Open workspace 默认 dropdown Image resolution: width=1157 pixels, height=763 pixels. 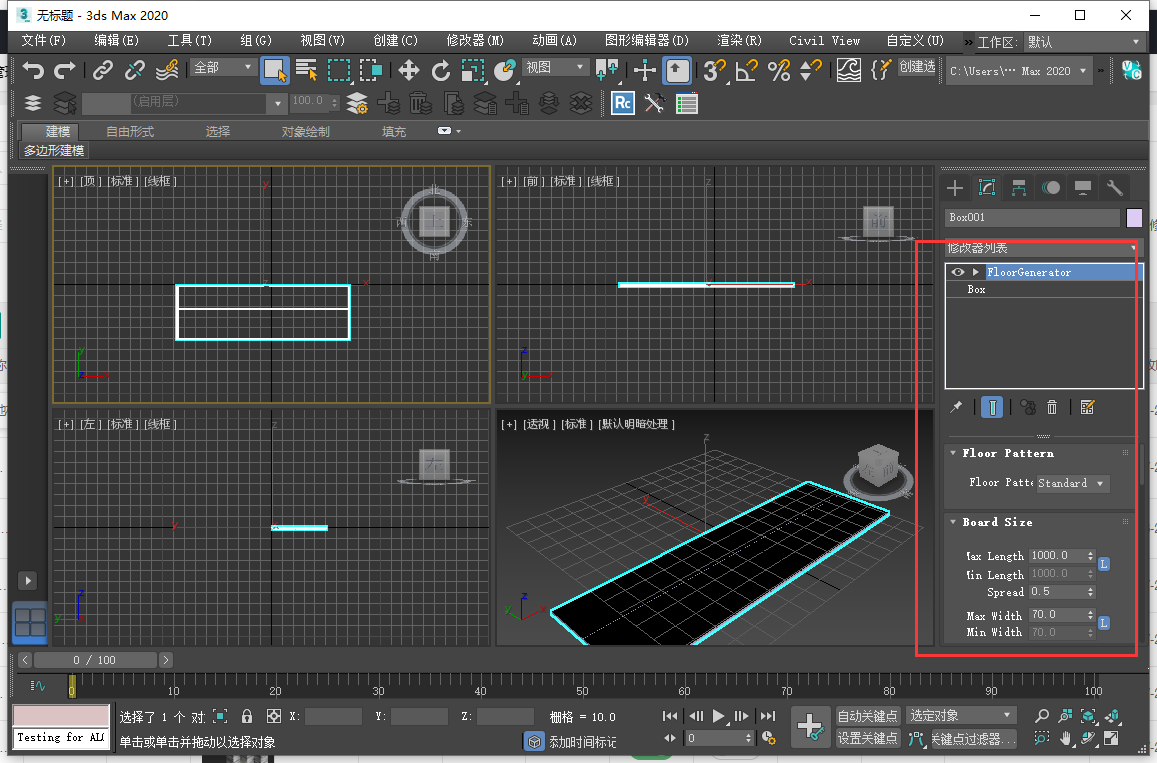[1083, 42]
